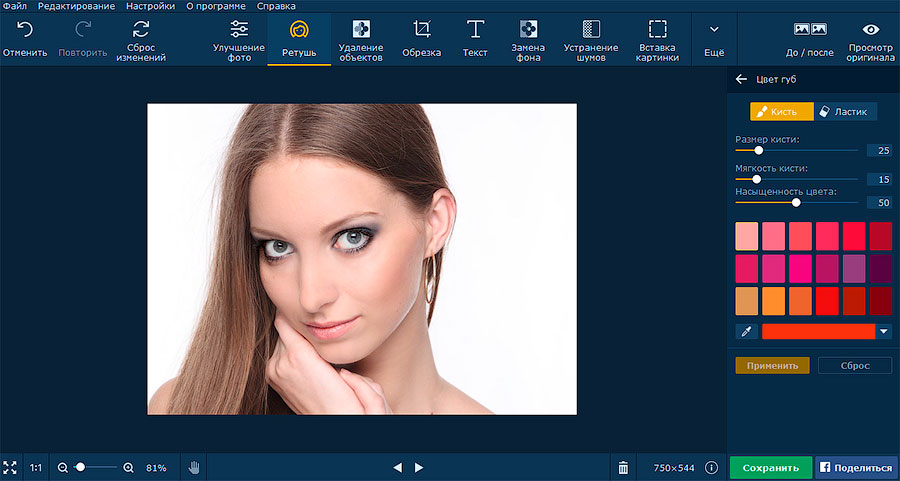Click the trash delete image icon

(623, 468)
